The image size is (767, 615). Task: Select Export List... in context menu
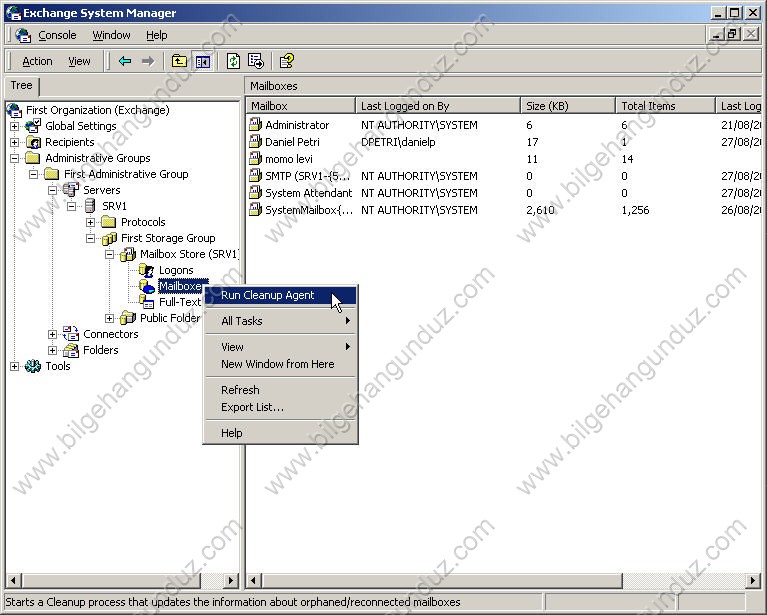(x=252, y=407)
